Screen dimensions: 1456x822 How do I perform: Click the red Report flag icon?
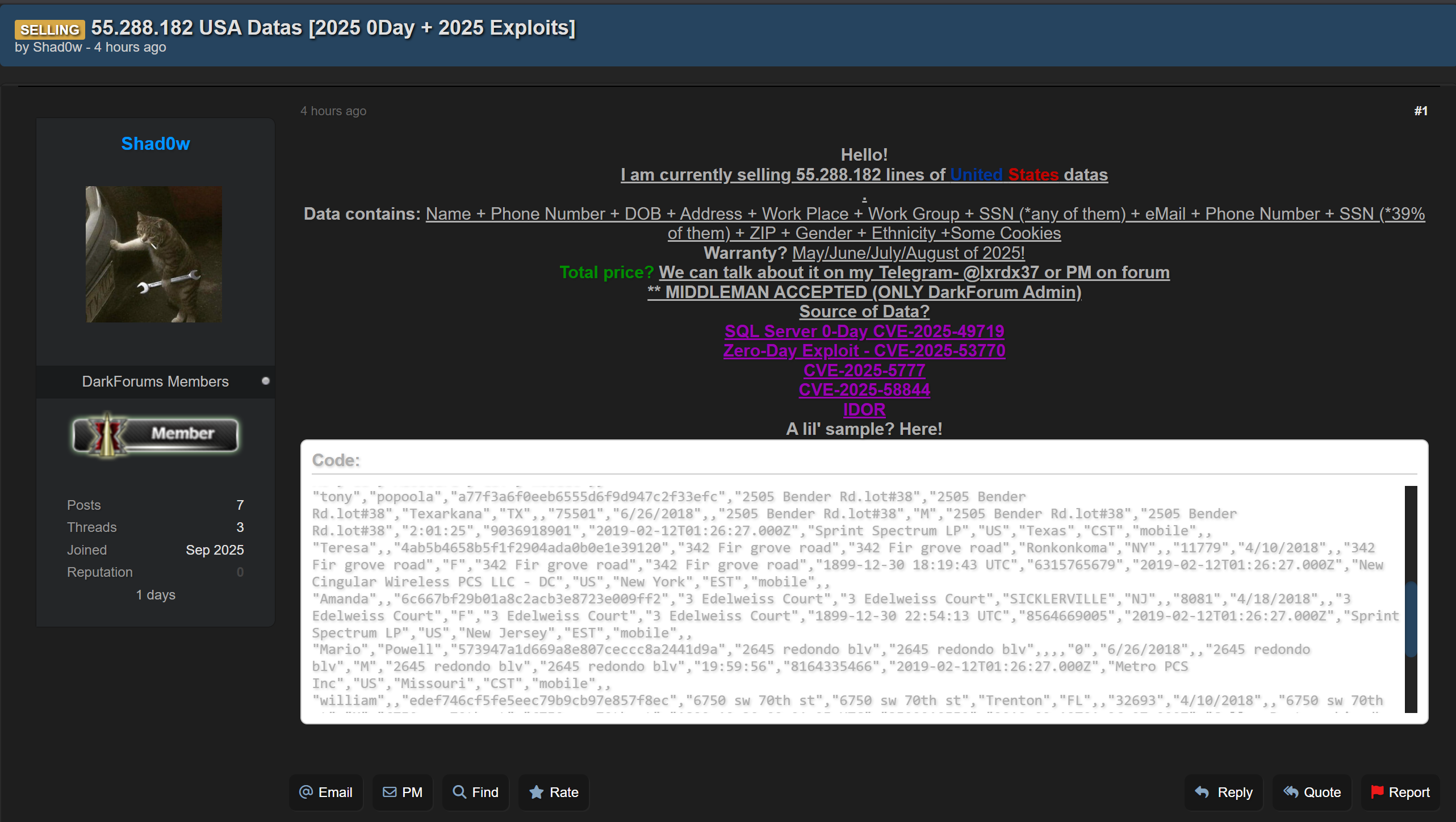click(1376, 791)
